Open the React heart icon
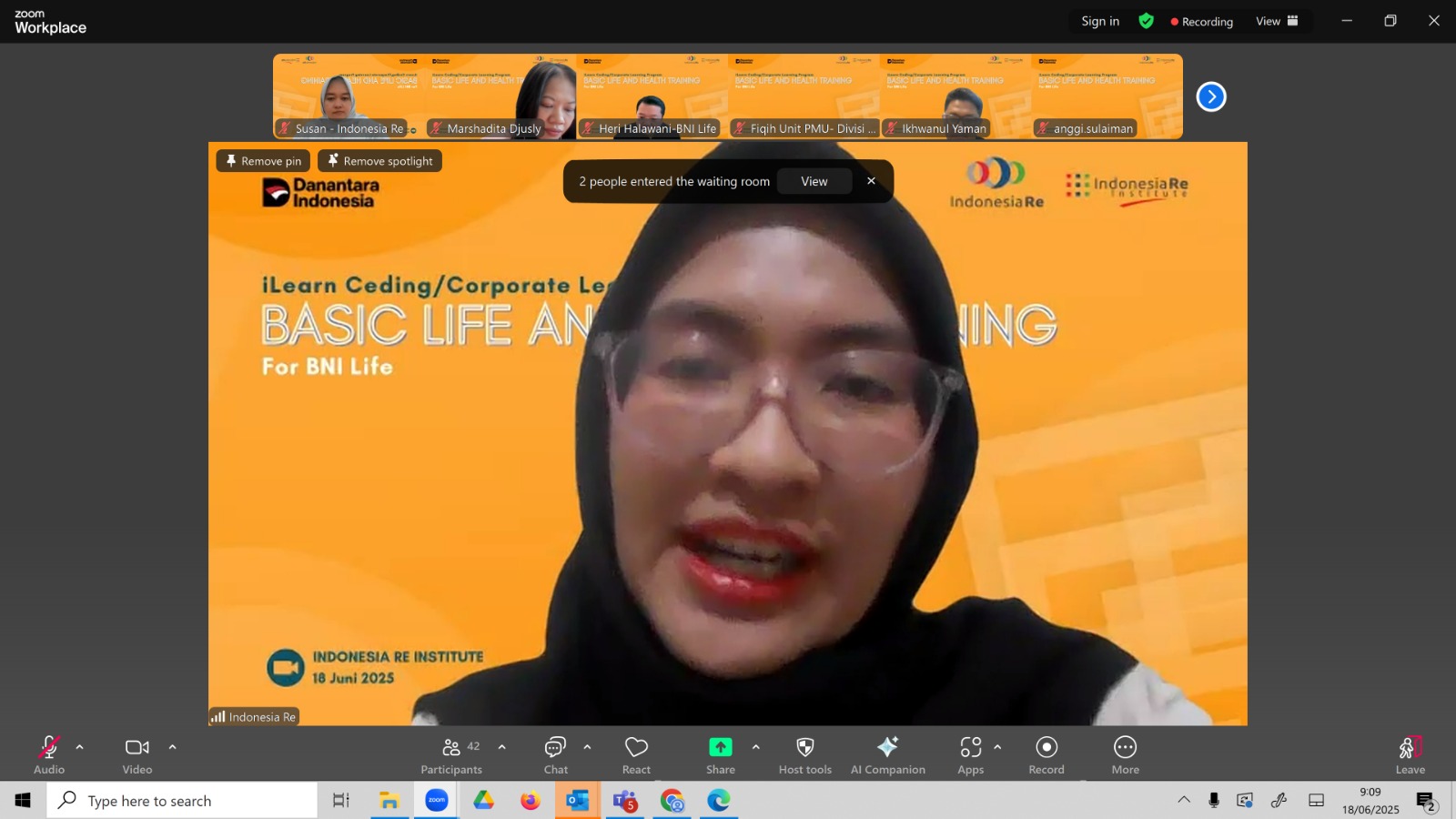 click(636, 754)
